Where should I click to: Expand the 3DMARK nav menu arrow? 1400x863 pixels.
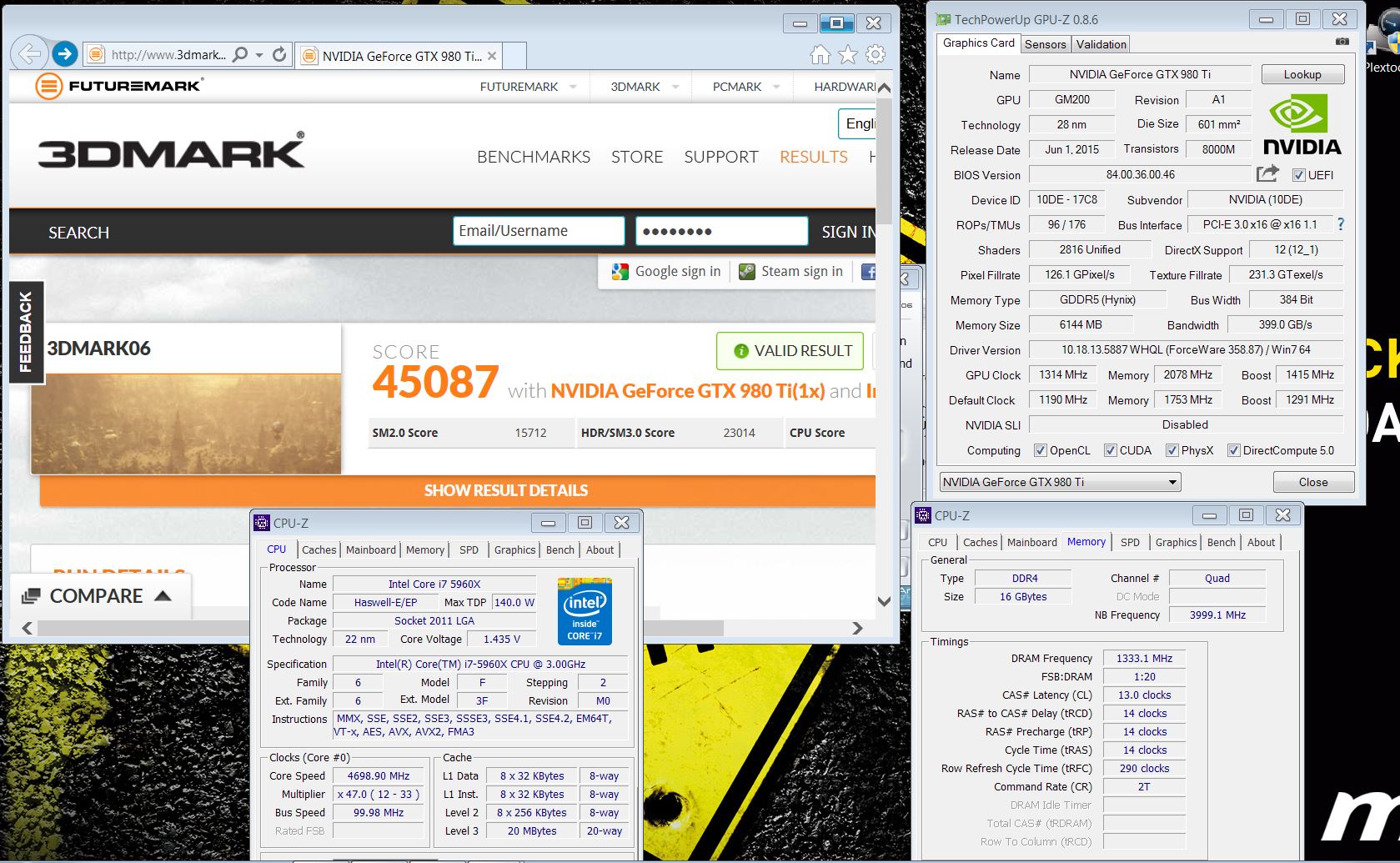click(x=675, y=87)
